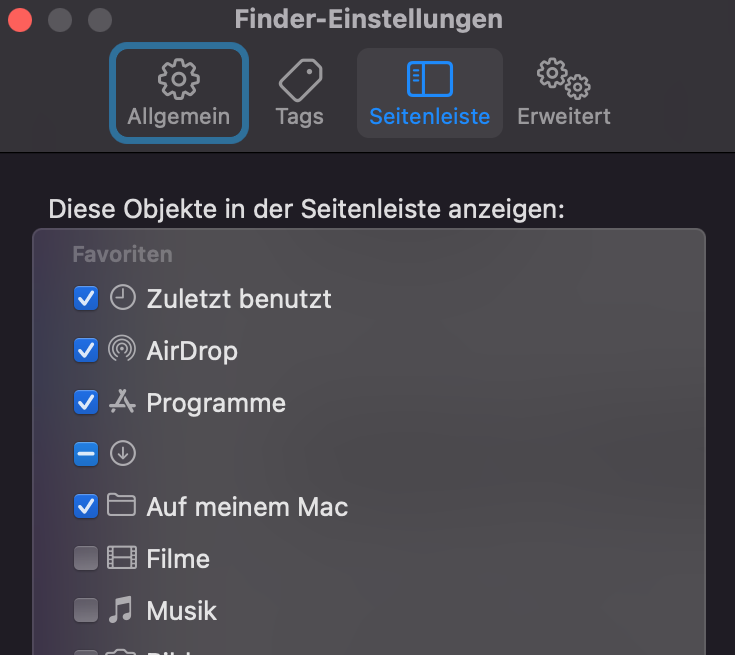The image size is (735, 655).
Task: Open Erweitert double-gear icon
Action: [x=563, y=79]
